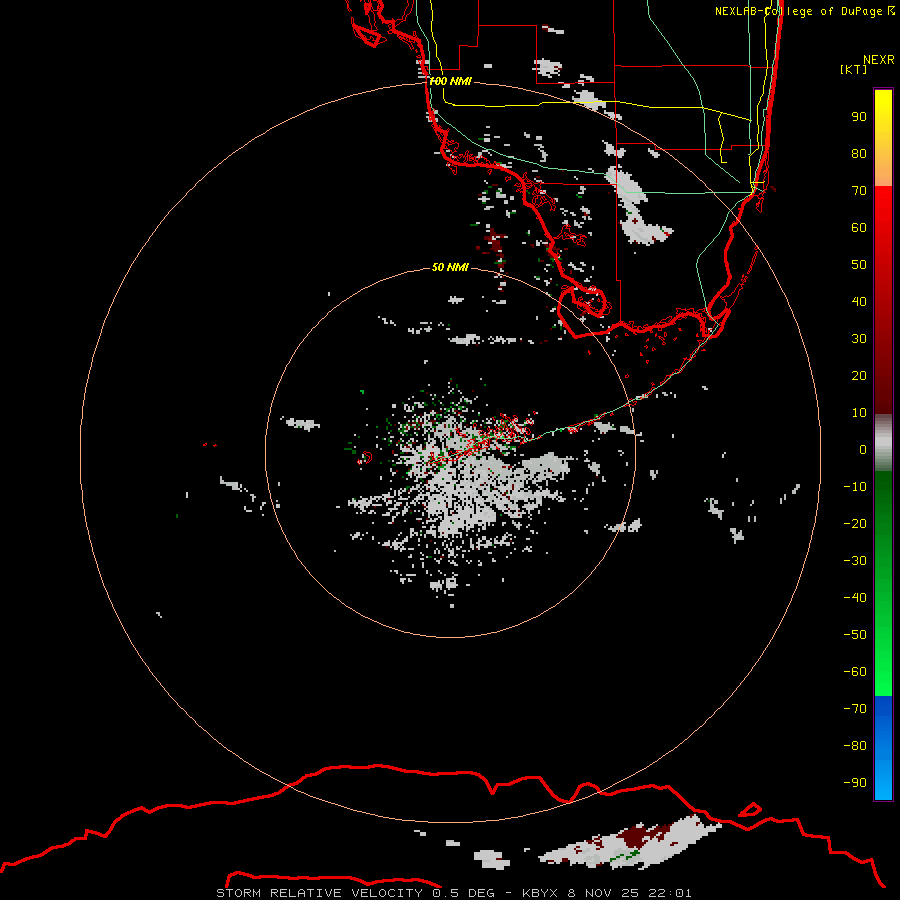
Task: Click the 50 NMI range ring label
Action: 451,267
